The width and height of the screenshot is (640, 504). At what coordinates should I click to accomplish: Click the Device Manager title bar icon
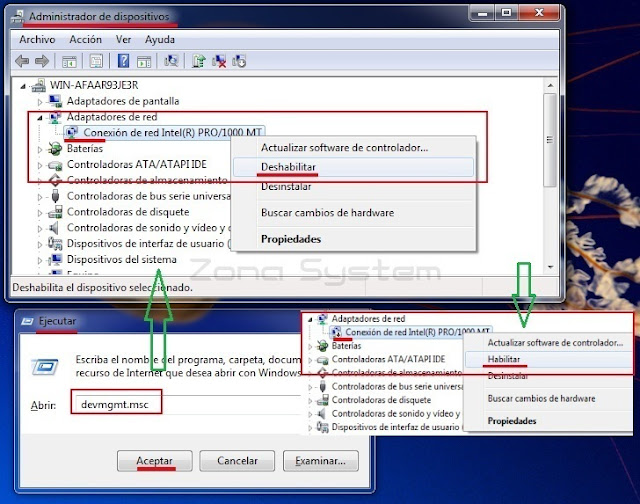18,17
